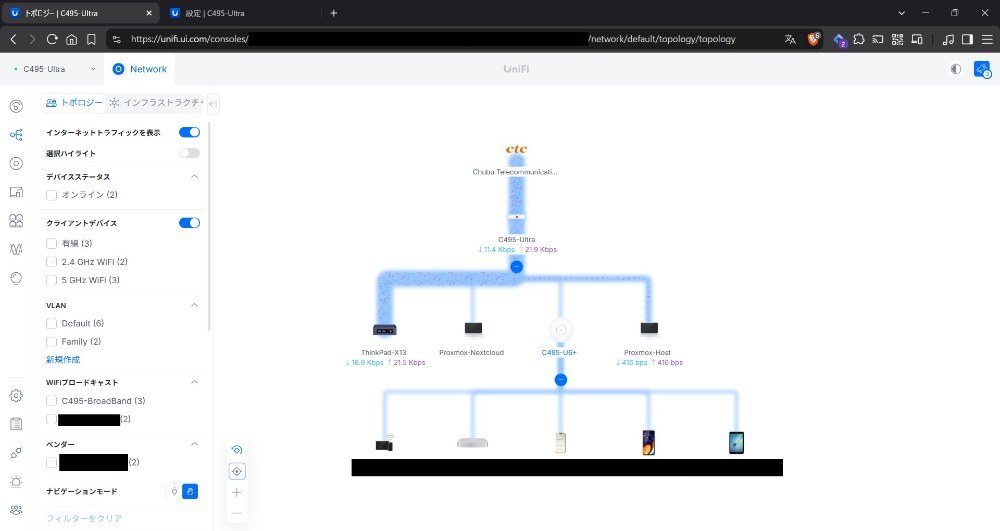Collapse the WiFiブロードキャスト section
Image resolution: width=1000 pixels, height=531 pixels.
tap(195, 382)
